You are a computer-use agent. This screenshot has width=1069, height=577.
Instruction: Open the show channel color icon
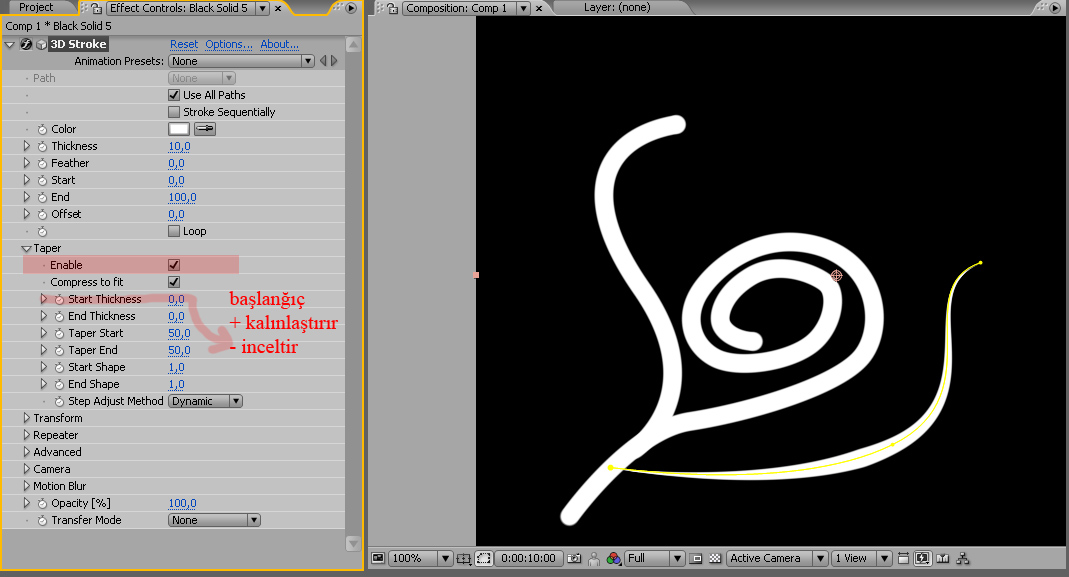coord(614,558)
